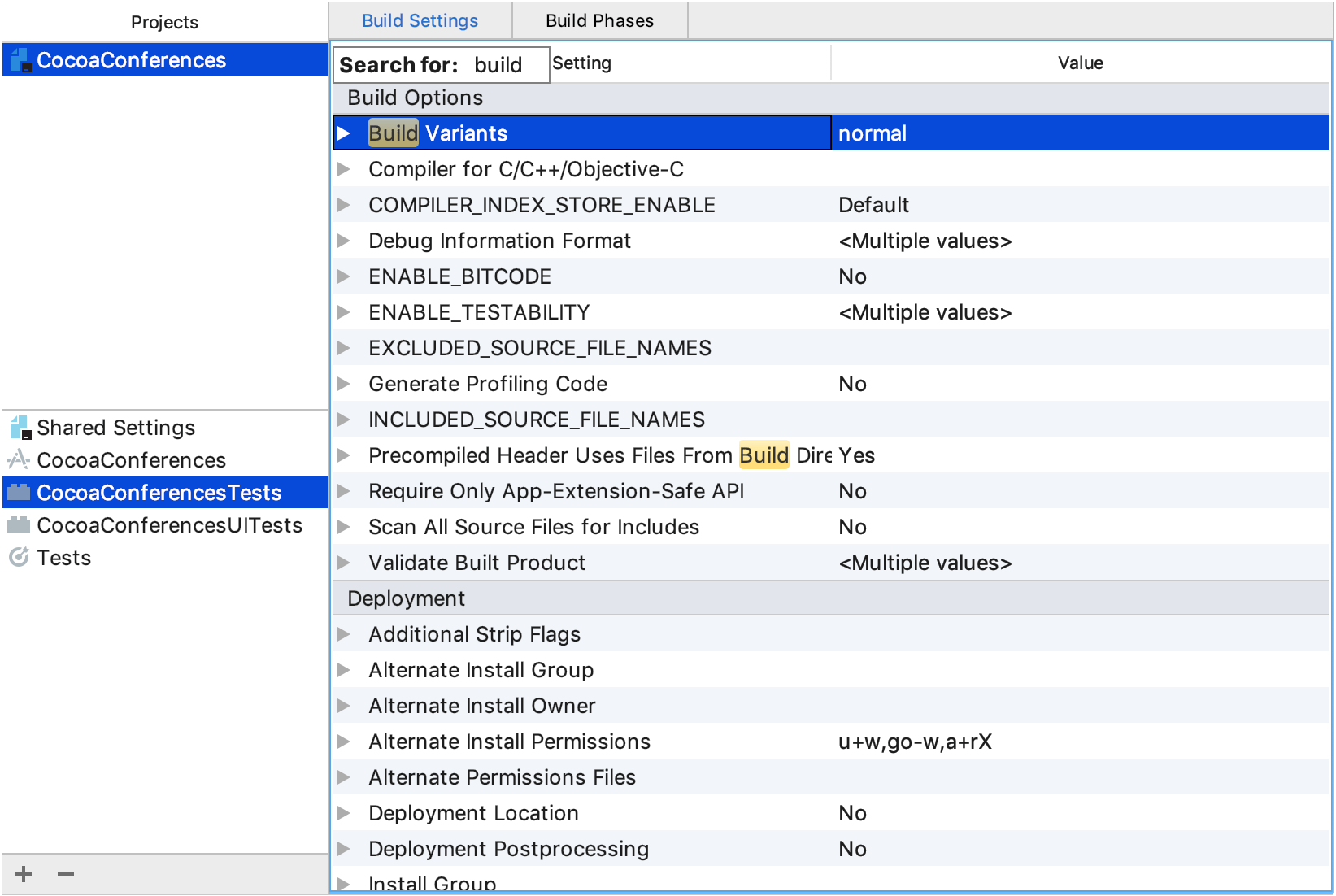Click the CocoaConferences project icon
Screen dimensions: 1336x896
pyautogui.click(x=20, y=60)
